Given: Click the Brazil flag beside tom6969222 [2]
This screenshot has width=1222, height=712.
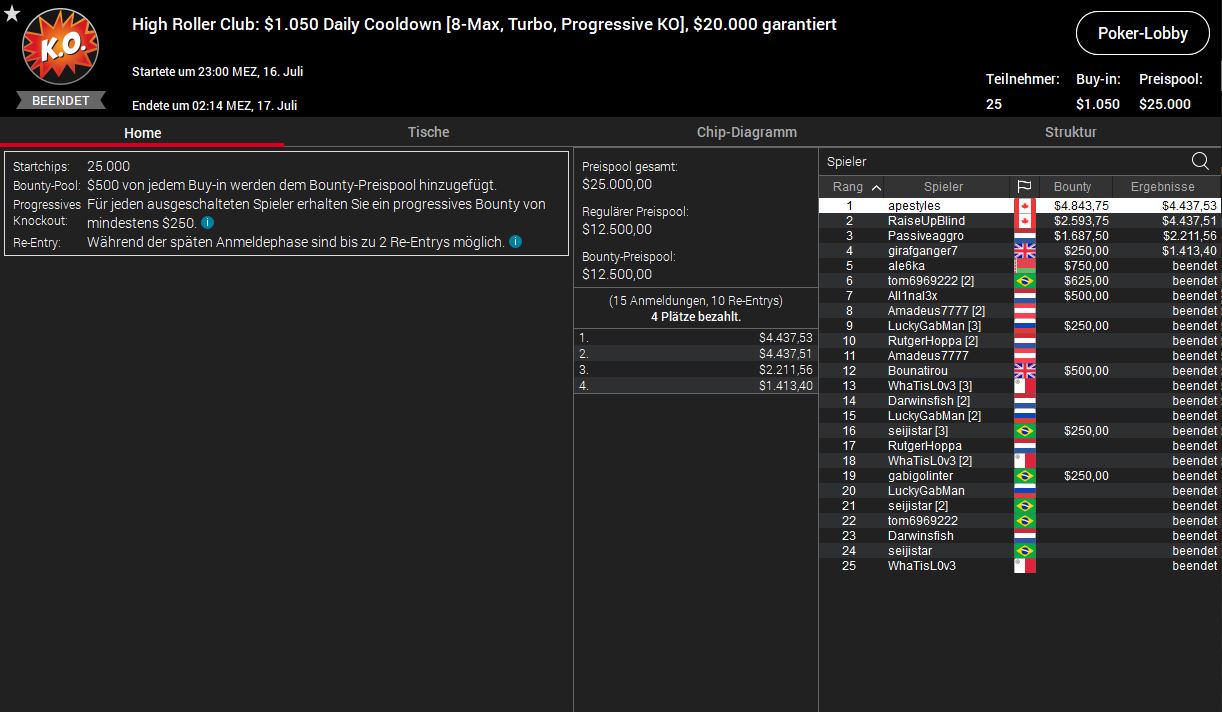Looking at the screenshot, I should coord(1024,281).
